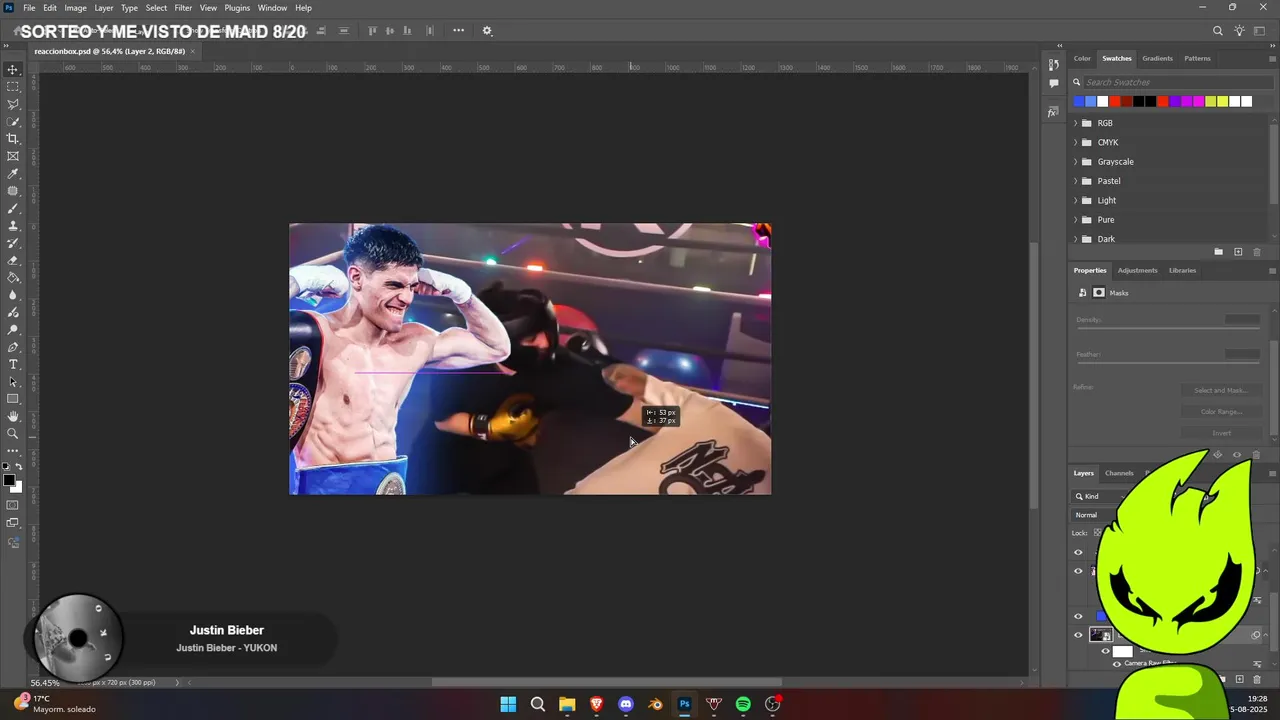
Task: Click the Photoshop search icon
Action: point(1218,31)
